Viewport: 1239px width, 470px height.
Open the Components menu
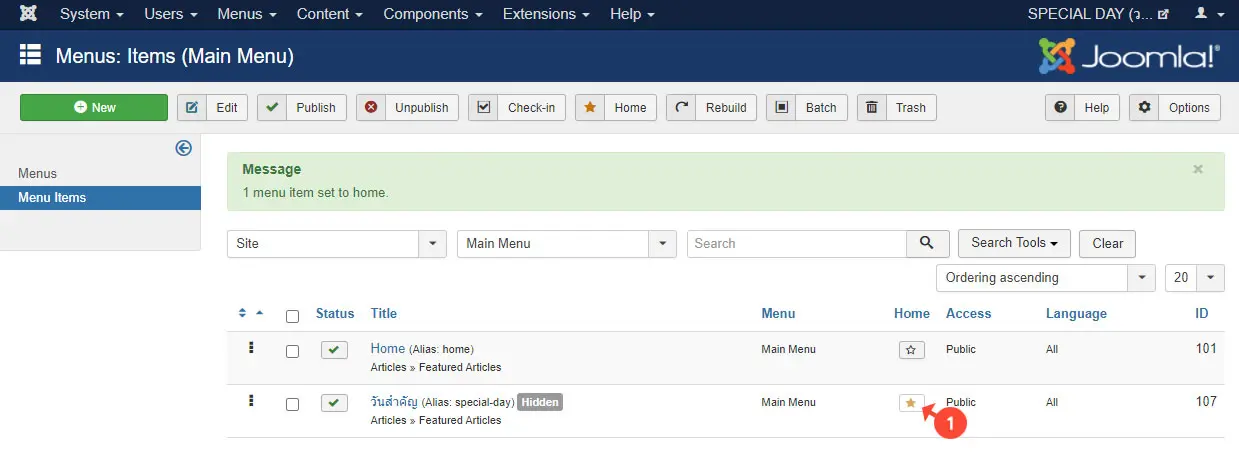[431, 14]
